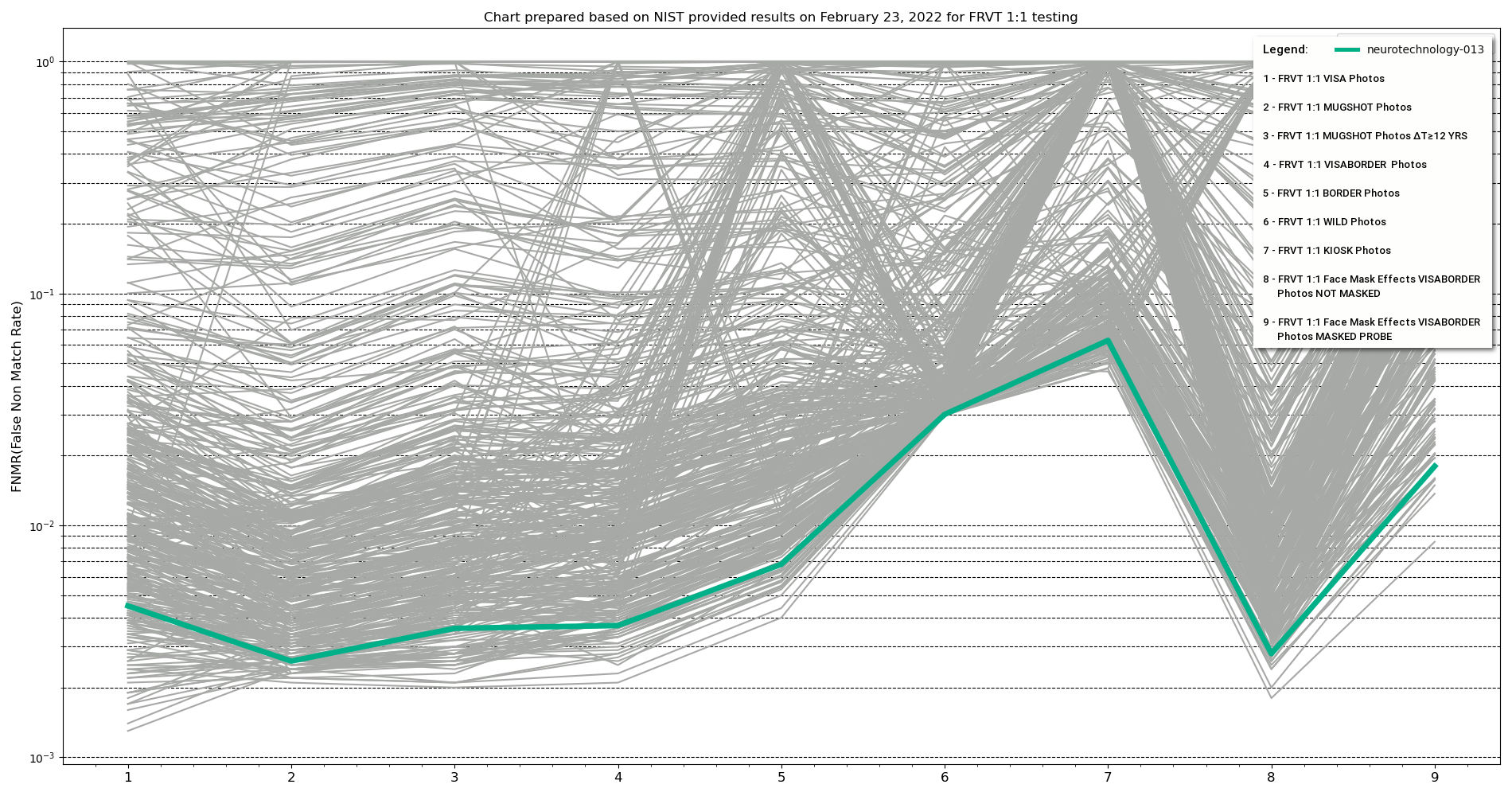Click x-axis tick label 2
The width and height of the screenshot is (1512, 796).
tap(291, 778)
